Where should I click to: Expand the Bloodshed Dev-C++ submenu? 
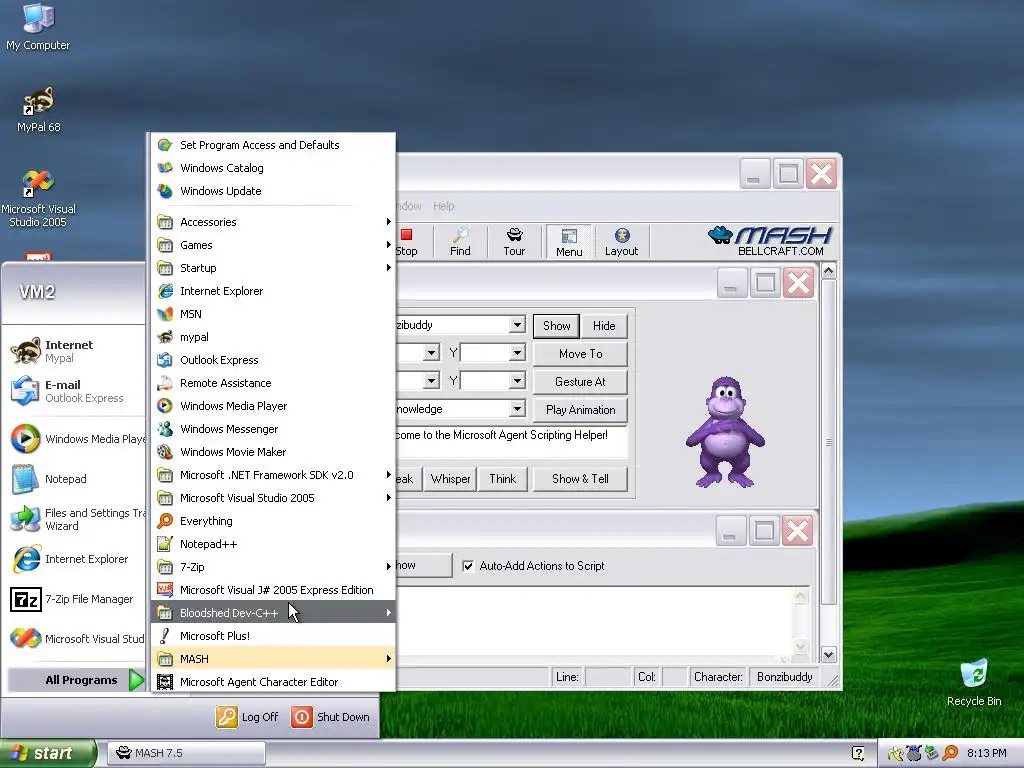coord(274,613)
